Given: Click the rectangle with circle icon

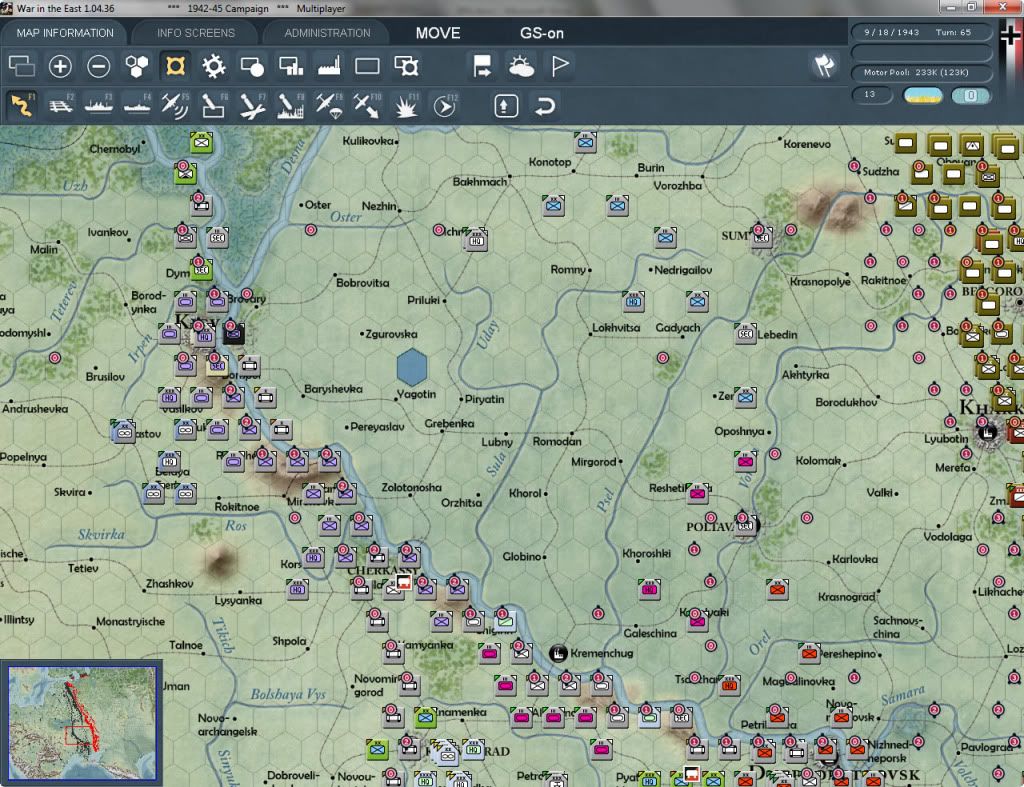Looking at the screenshot, I should pos(252,66).
